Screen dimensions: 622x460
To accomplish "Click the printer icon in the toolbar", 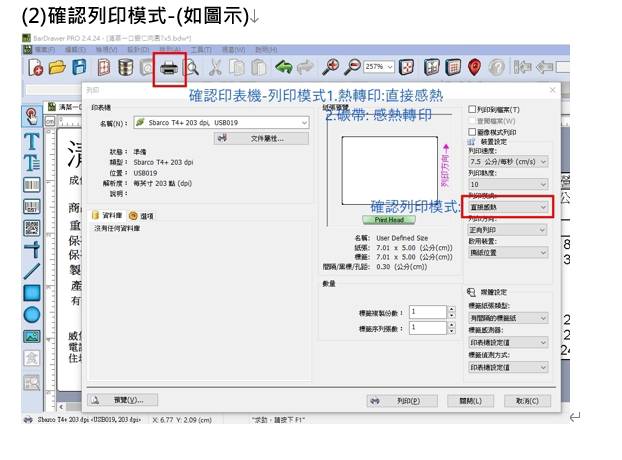I will (x=169, y=67).
